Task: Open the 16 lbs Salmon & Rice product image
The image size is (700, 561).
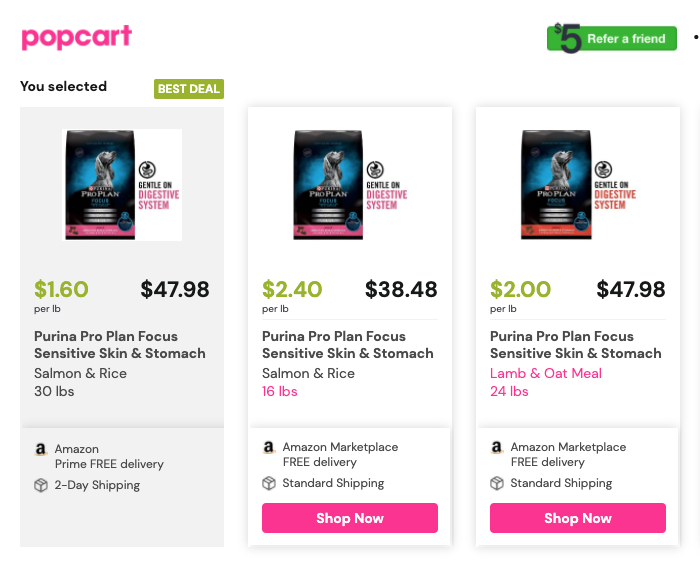Action: 350,185
